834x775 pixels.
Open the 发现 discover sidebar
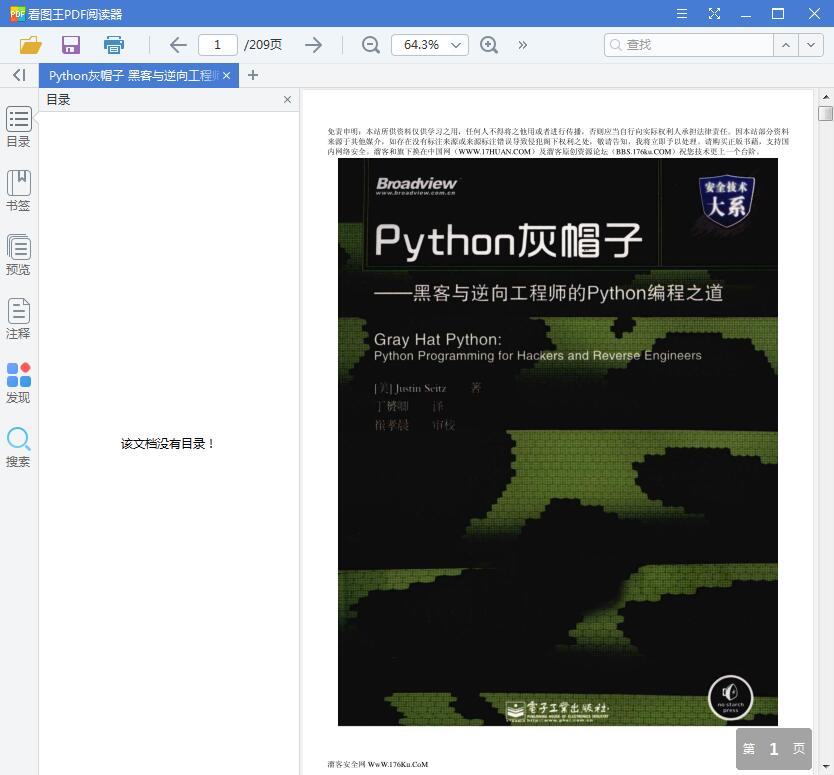18,382
